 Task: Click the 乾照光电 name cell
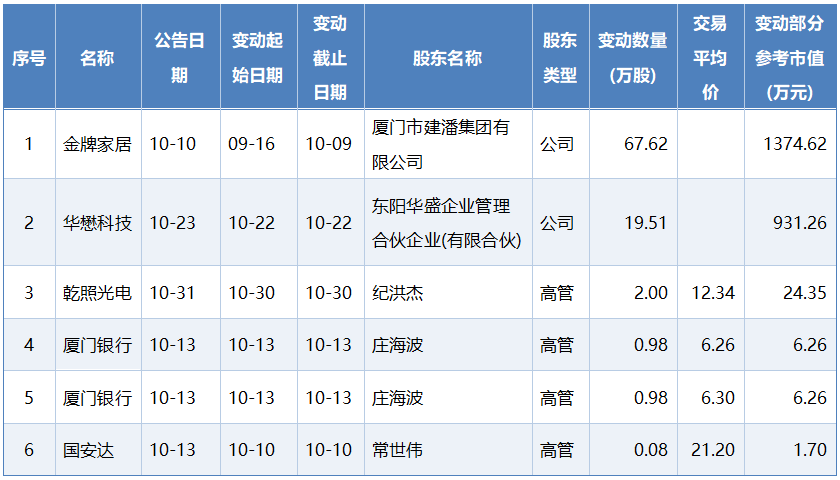coord(97,292)
